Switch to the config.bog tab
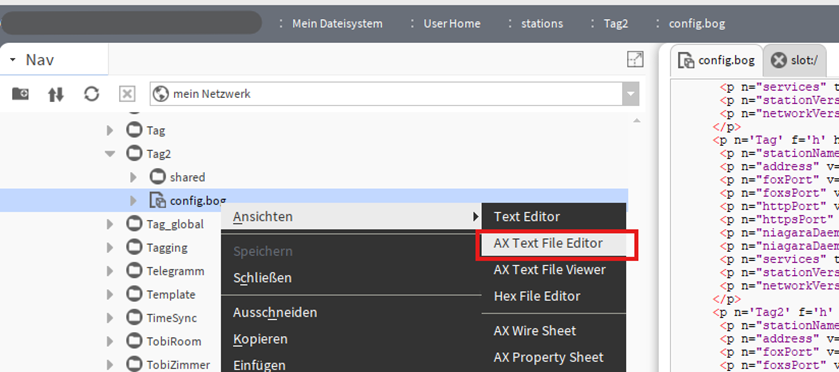The width and height of the screenshot is (839, 372). (716, 60)
